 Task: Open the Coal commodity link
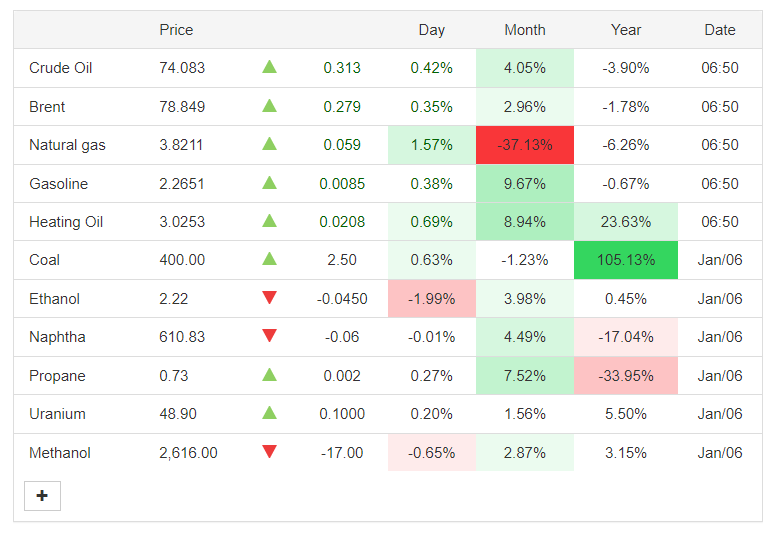(44, 260)
